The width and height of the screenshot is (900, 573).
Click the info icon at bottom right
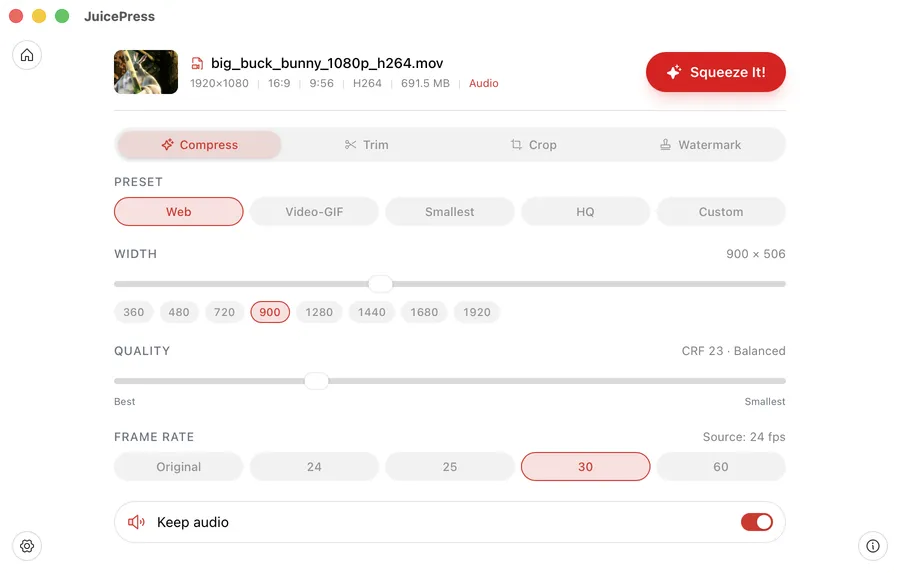pos(873,546)
